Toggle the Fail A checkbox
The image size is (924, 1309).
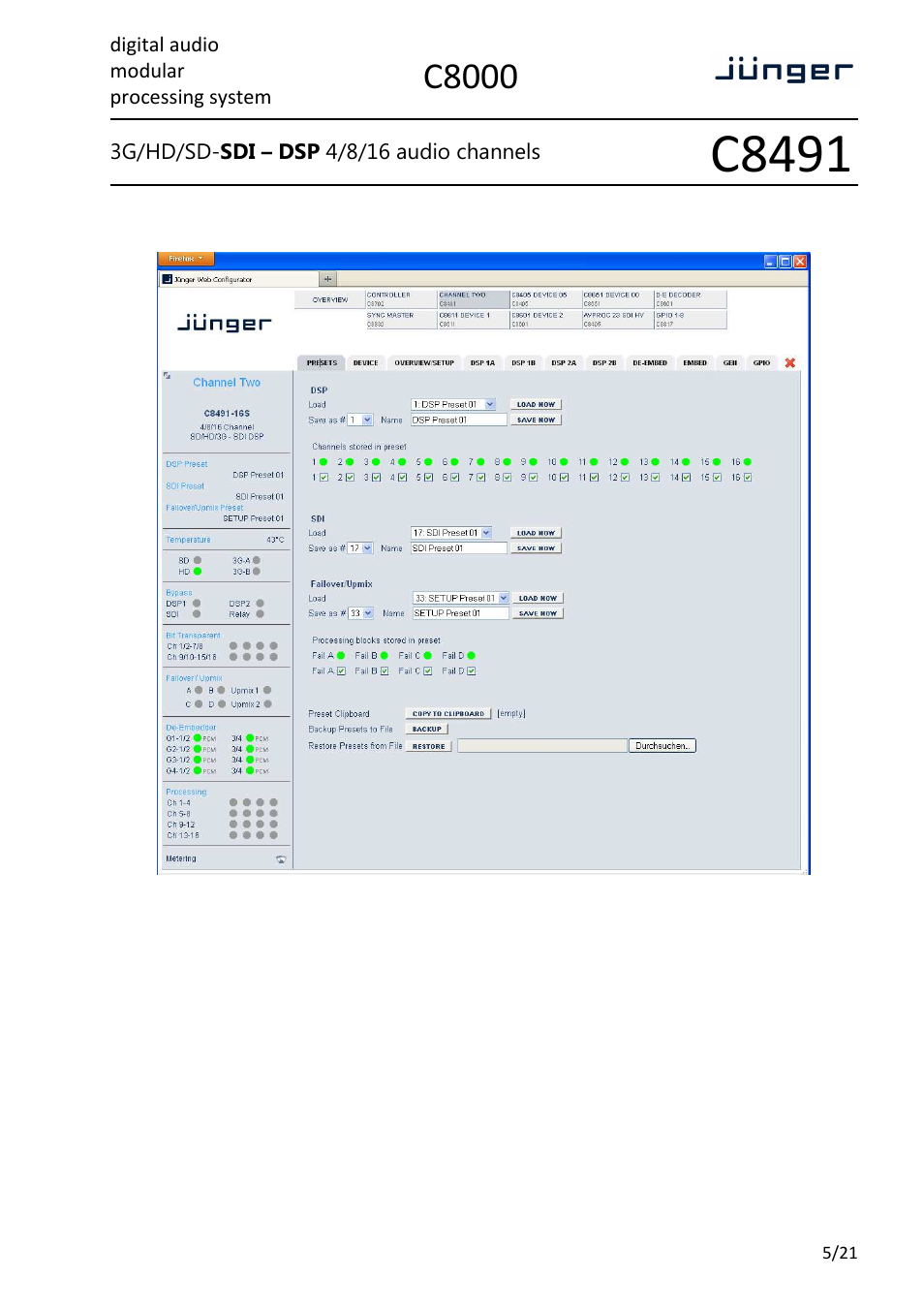pyautogui.click(x=341, y=671)
